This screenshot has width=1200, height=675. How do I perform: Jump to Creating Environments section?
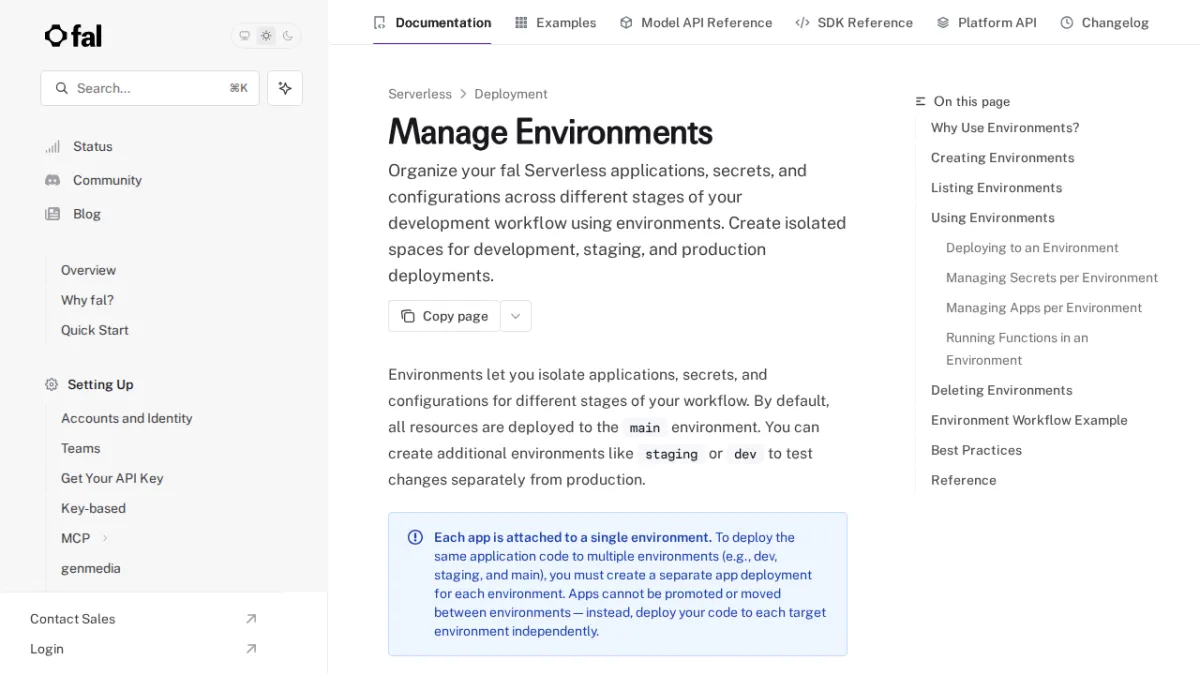pos(1002,158)
